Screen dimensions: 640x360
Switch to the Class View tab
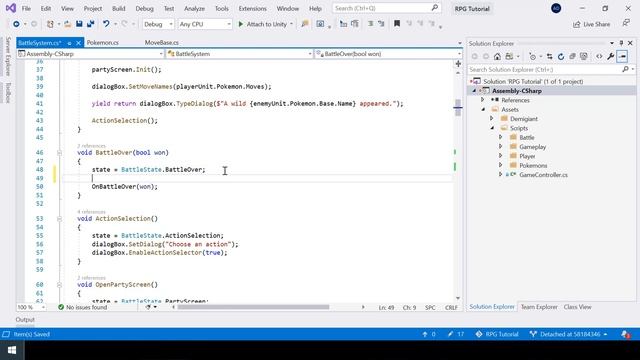point(577,307)
